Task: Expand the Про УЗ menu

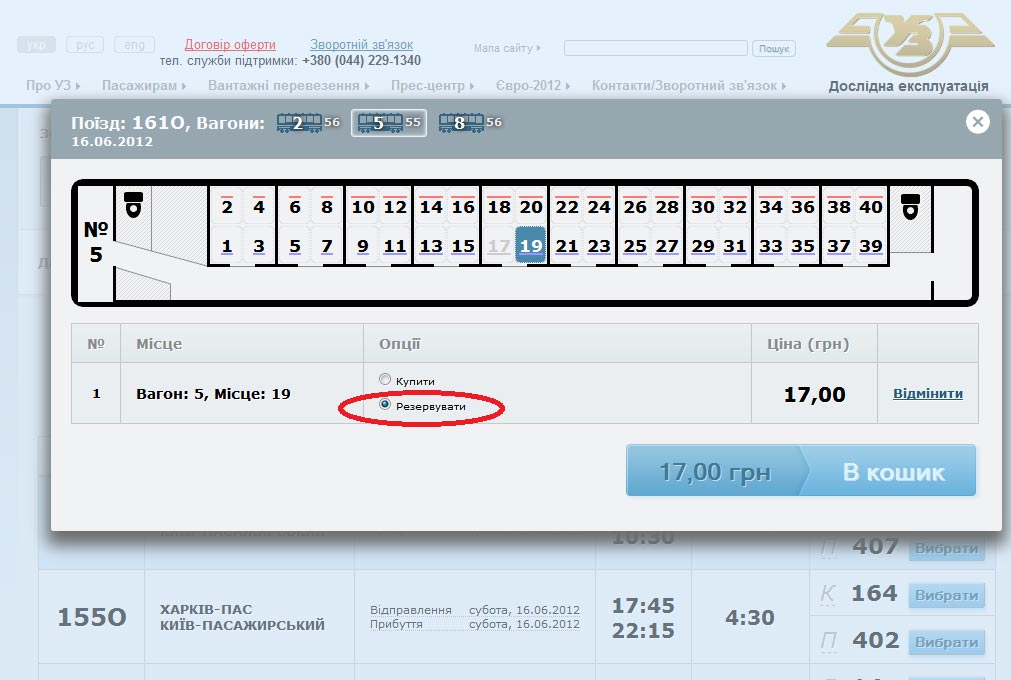Action: click(53, 86)
